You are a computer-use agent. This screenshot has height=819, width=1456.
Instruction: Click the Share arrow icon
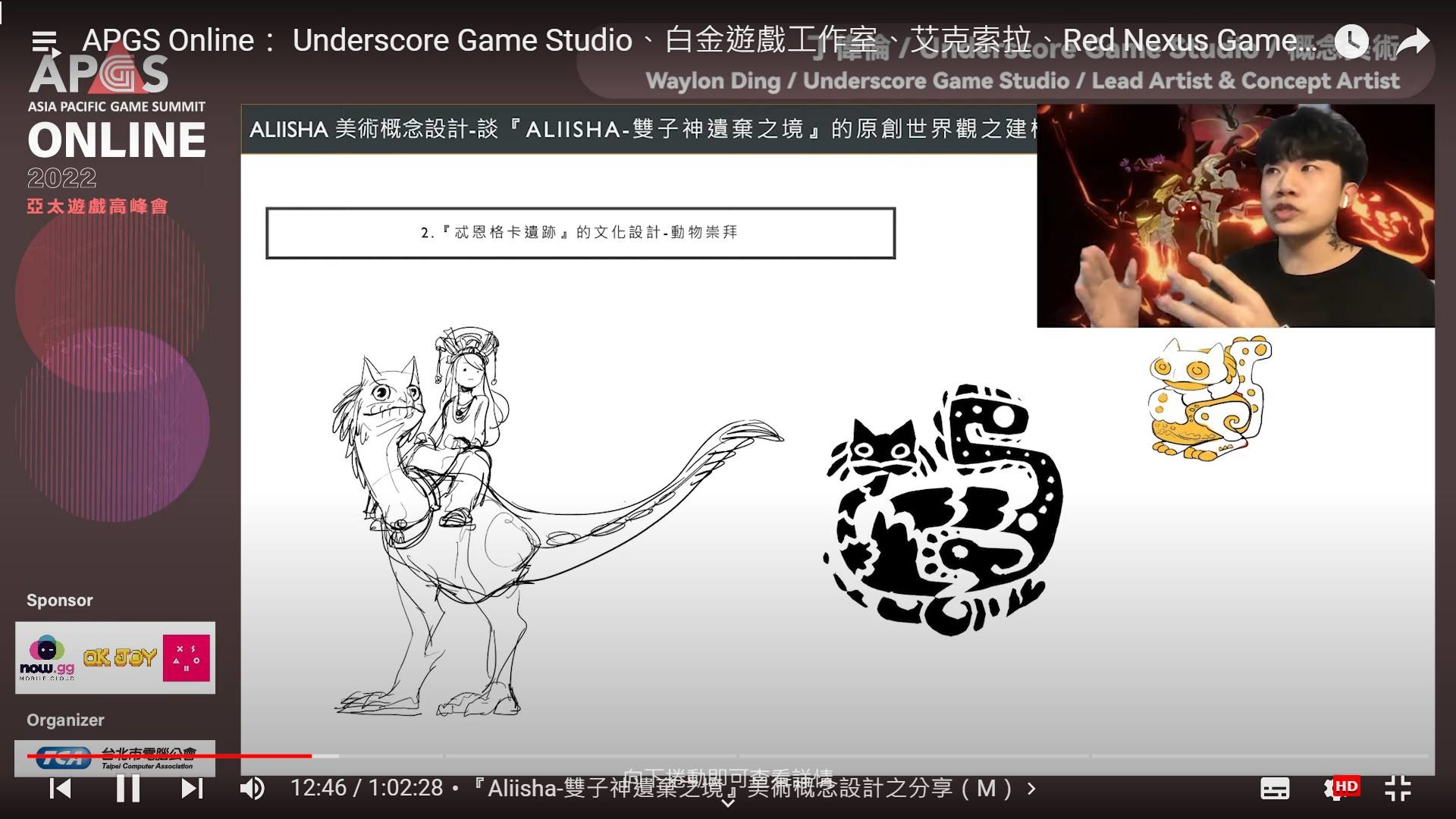[x=1413, y=41]
